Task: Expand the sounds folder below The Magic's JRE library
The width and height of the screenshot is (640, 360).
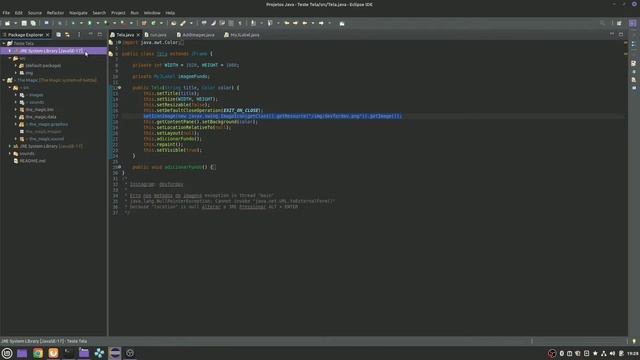Action: [10, 153]
